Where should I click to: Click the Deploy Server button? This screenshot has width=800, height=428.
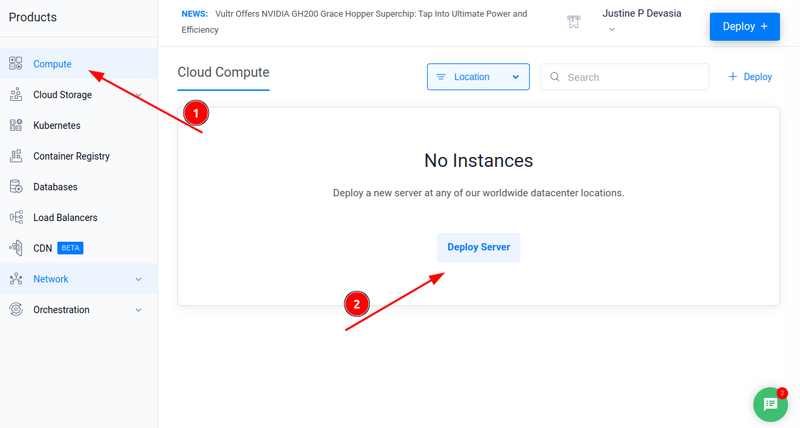479,247
